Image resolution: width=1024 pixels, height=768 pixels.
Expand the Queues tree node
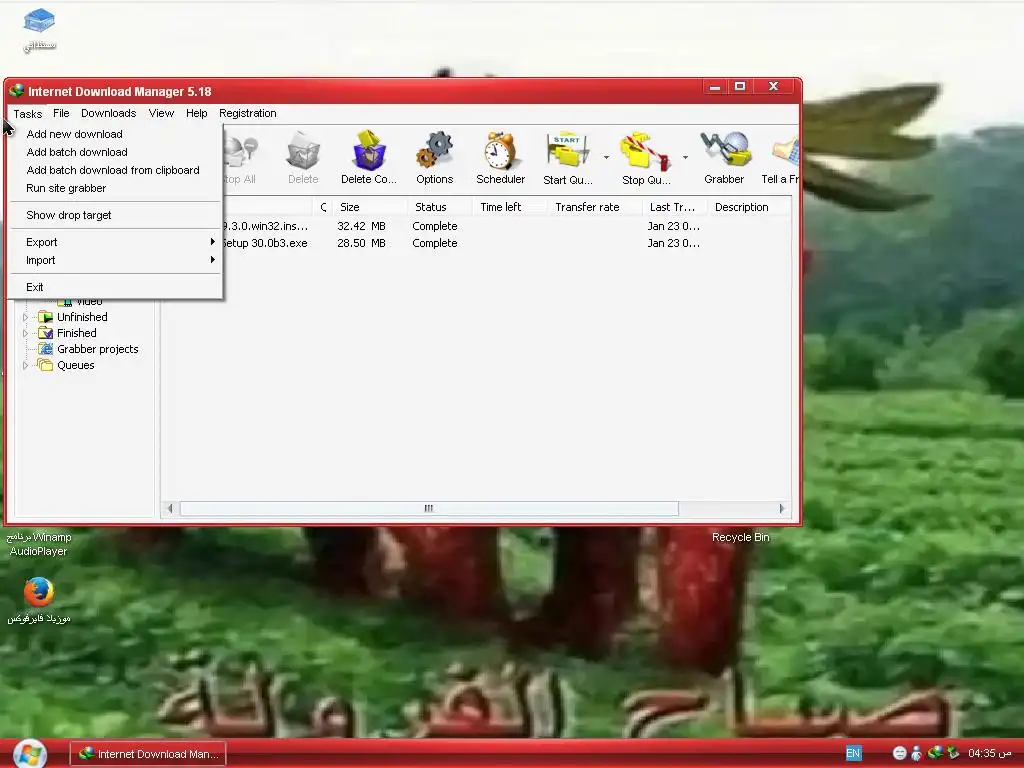[x=25, y=366]
